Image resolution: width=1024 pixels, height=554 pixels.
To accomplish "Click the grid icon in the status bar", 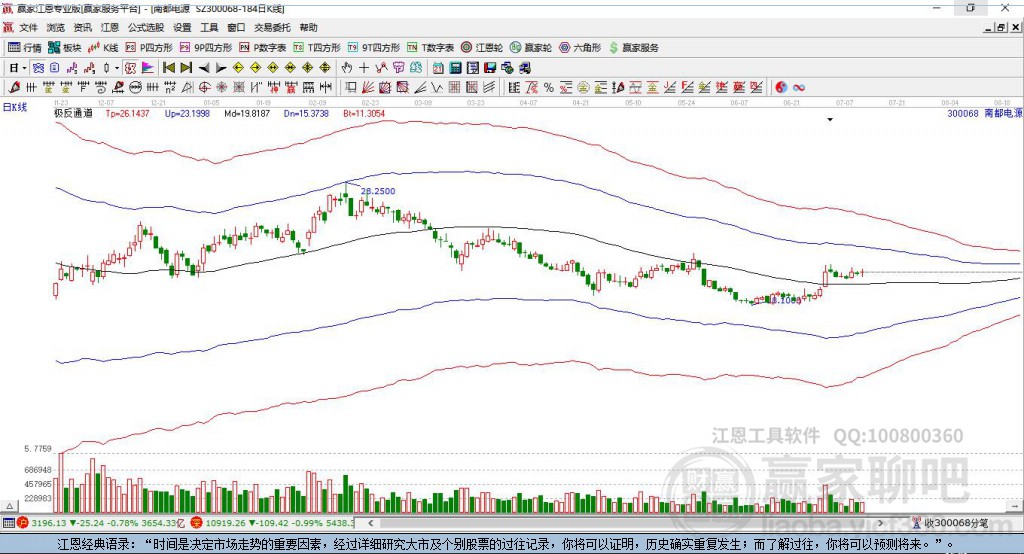I will 8,523.
